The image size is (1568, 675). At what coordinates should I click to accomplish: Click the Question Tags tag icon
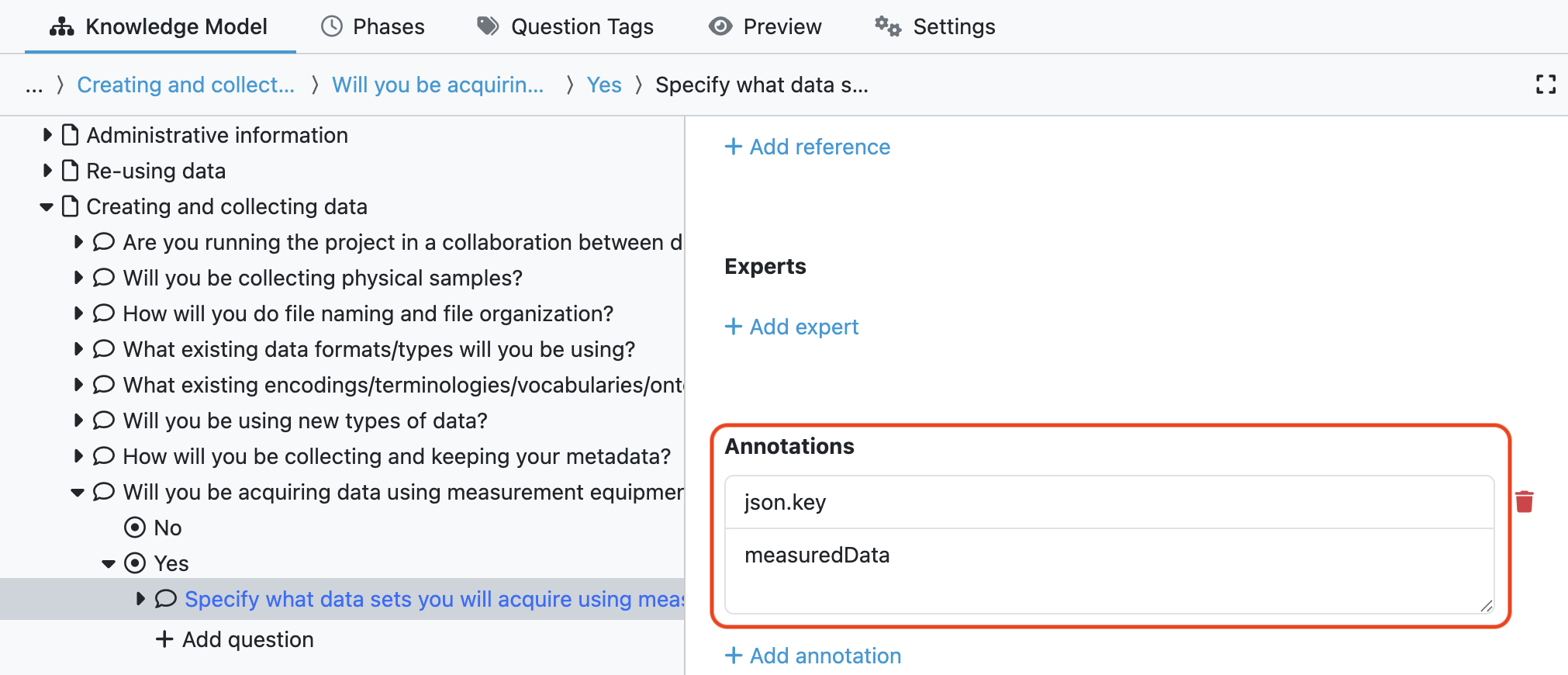click(488, 26)
